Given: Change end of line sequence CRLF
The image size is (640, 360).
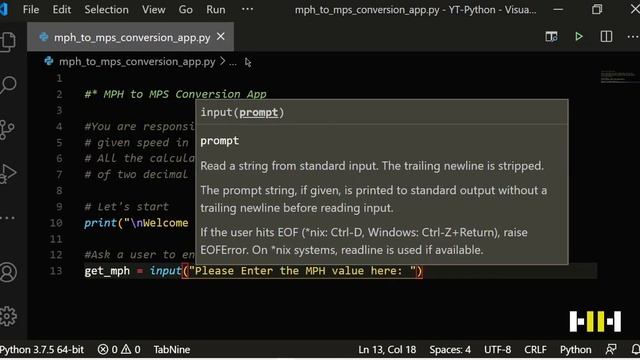Looking at the screenshot, I should (535, 350).
